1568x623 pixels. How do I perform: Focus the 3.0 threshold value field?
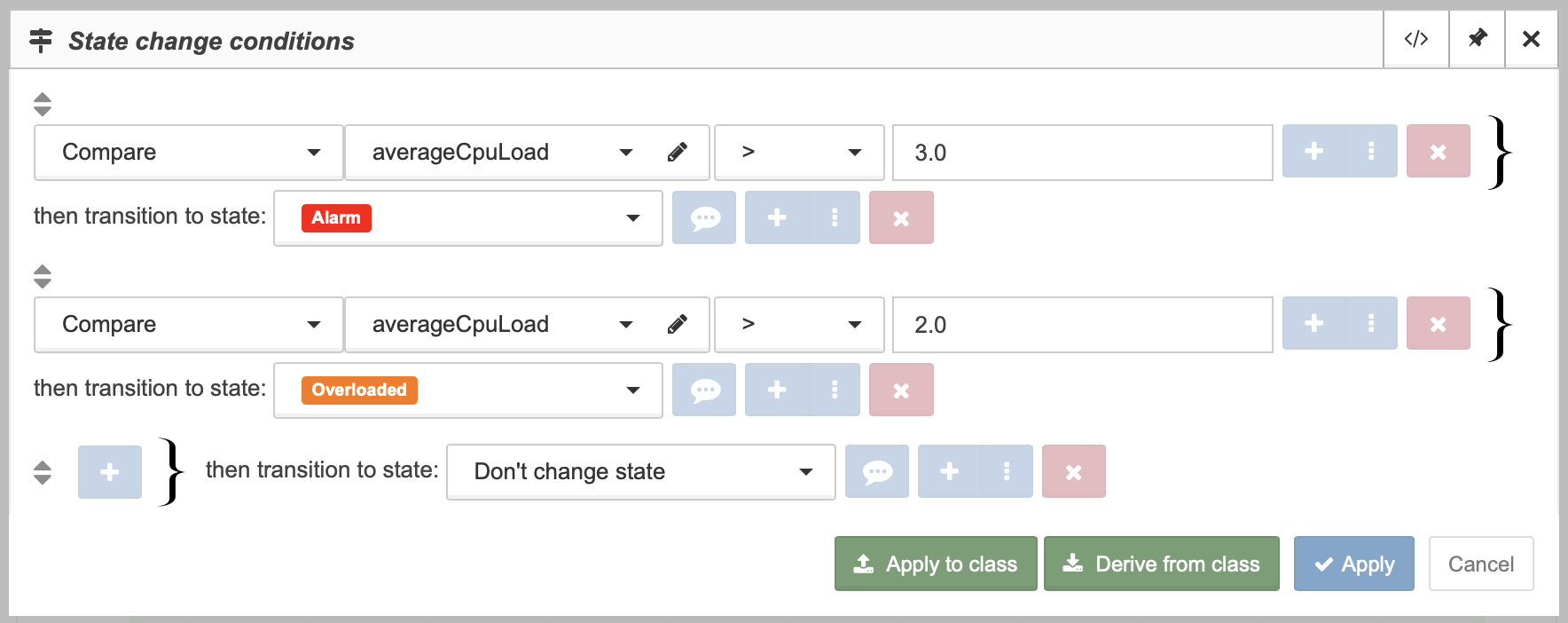pos(1083,153)
